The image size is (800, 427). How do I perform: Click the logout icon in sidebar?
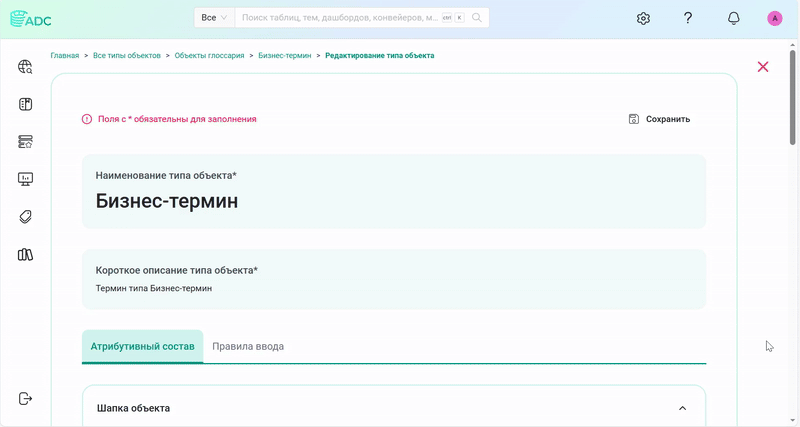point(25,398)
